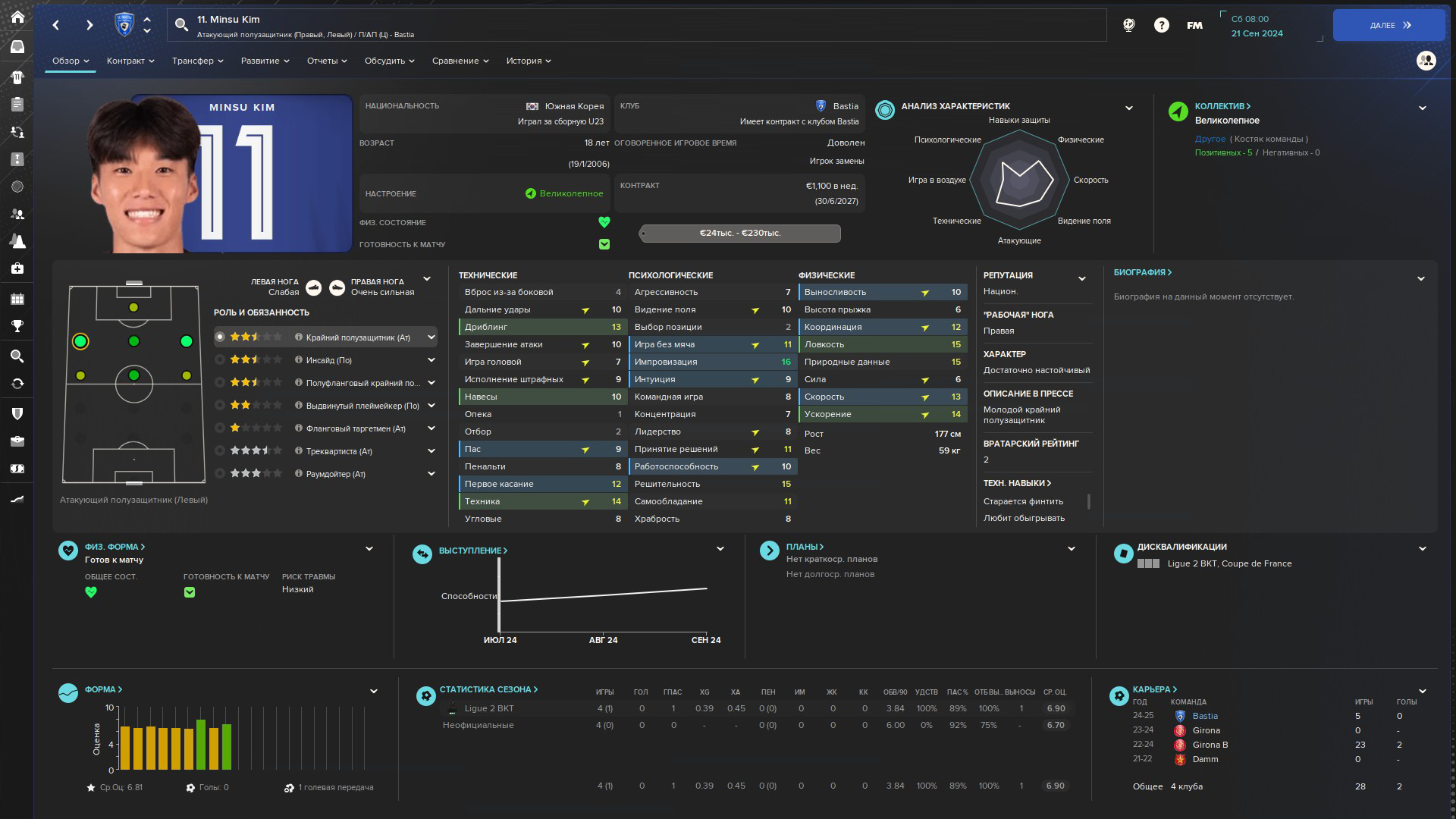This screenshot has height=819, width=1456.
Task: Open the Контракт menu tab
Action: coord(130,61)
